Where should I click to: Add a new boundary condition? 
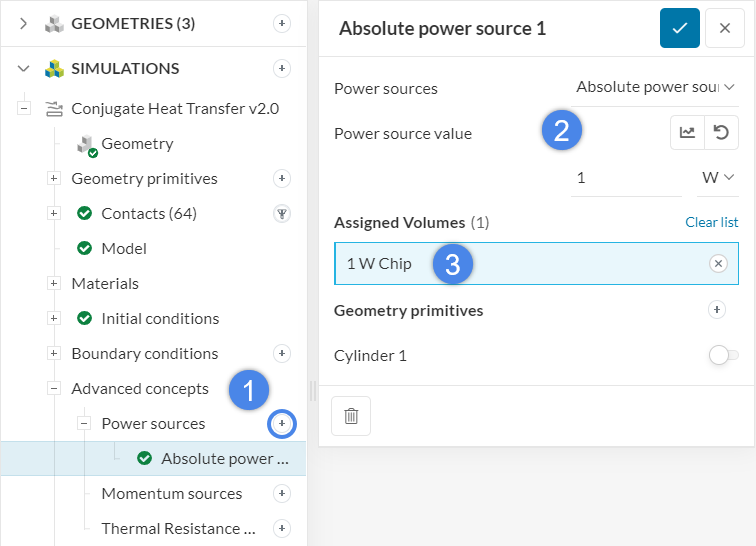(282, 354)
